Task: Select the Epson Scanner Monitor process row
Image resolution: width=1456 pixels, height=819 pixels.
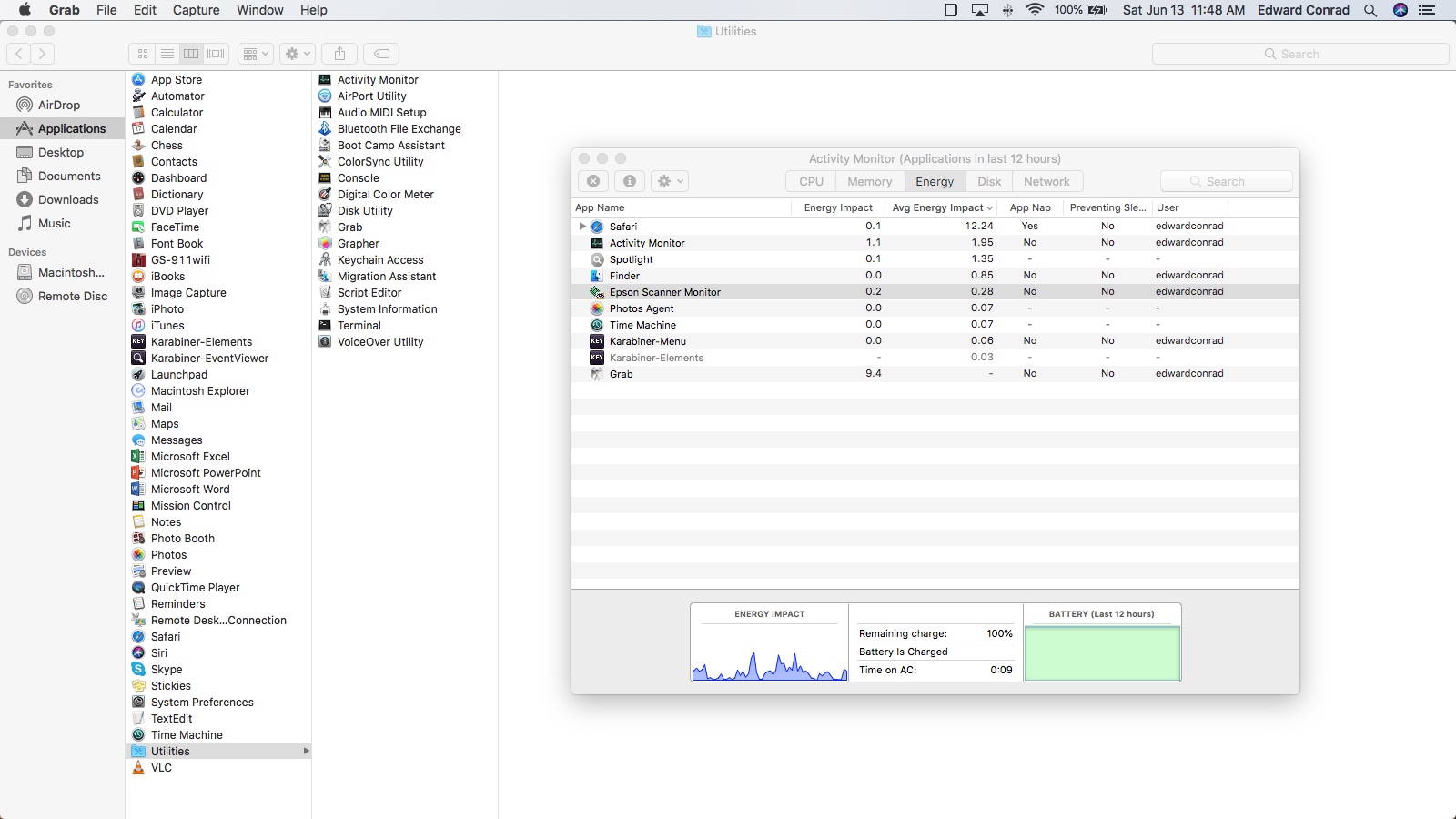Action: (x=935, y=292)
